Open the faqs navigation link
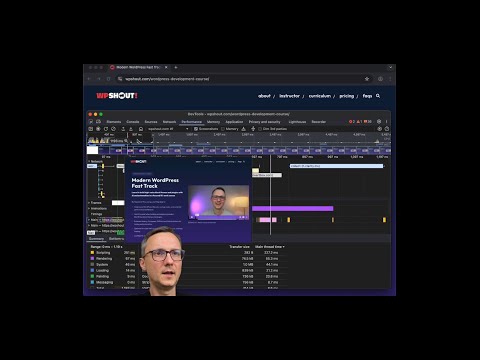 pyautogui.click(x=367, y=96)
